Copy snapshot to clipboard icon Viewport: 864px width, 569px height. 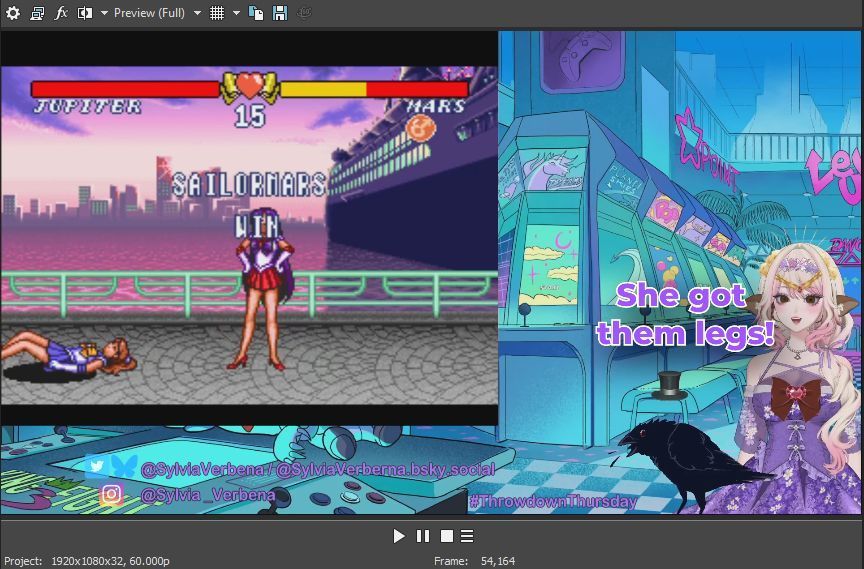256,13
